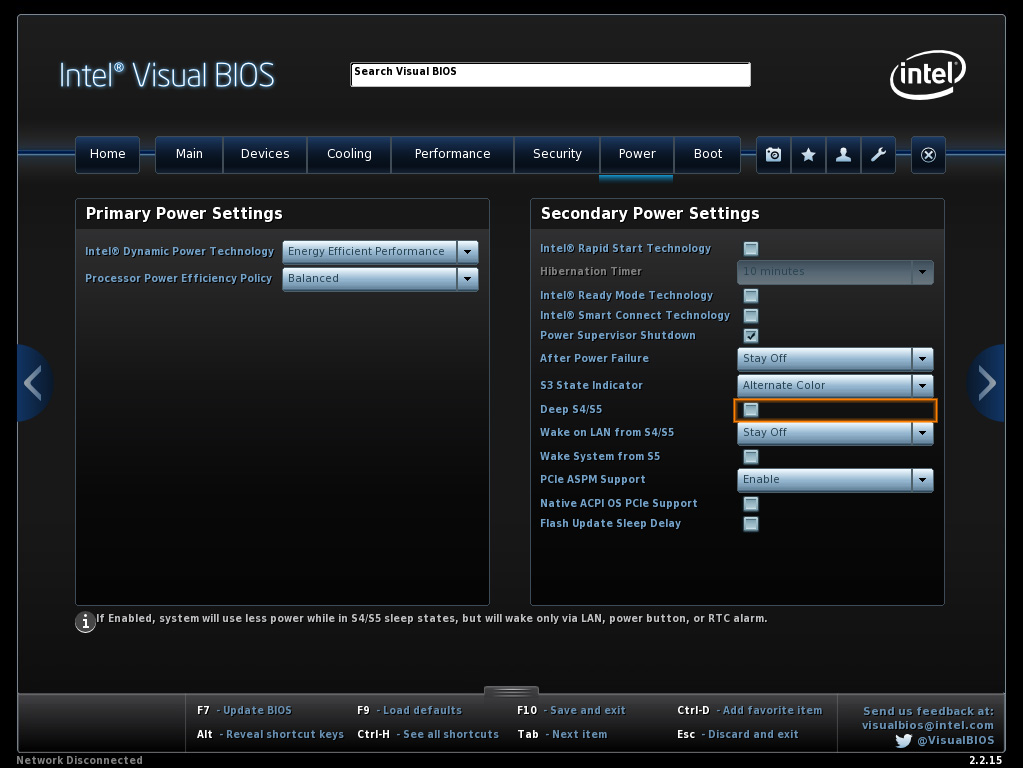
Task: Switch to the Home tab
Action: click(108, 155)
